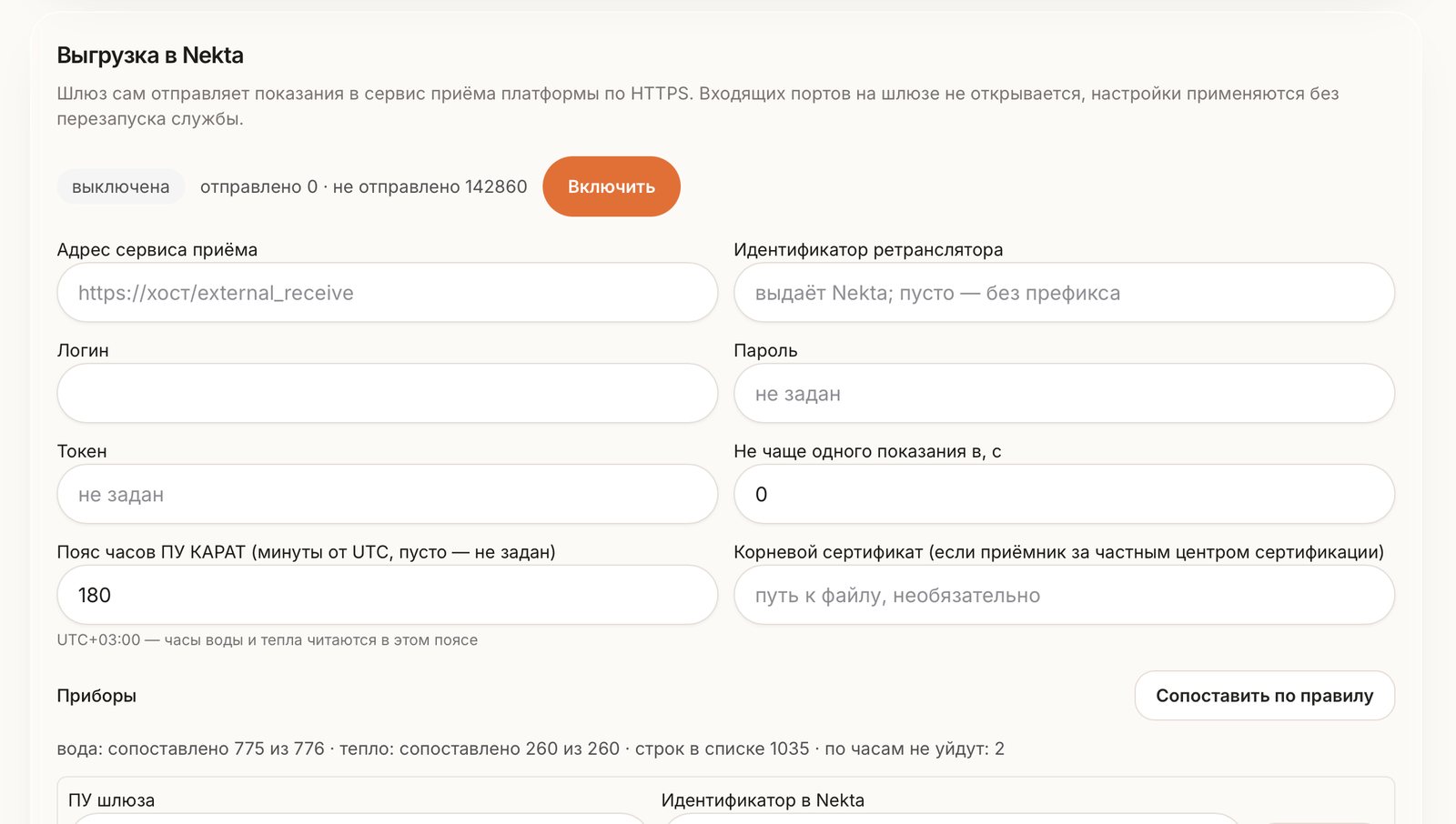Click the ПУ шлюза column label
The height and width of the screenshot is (824, 1456).
(x=111, y=800)
